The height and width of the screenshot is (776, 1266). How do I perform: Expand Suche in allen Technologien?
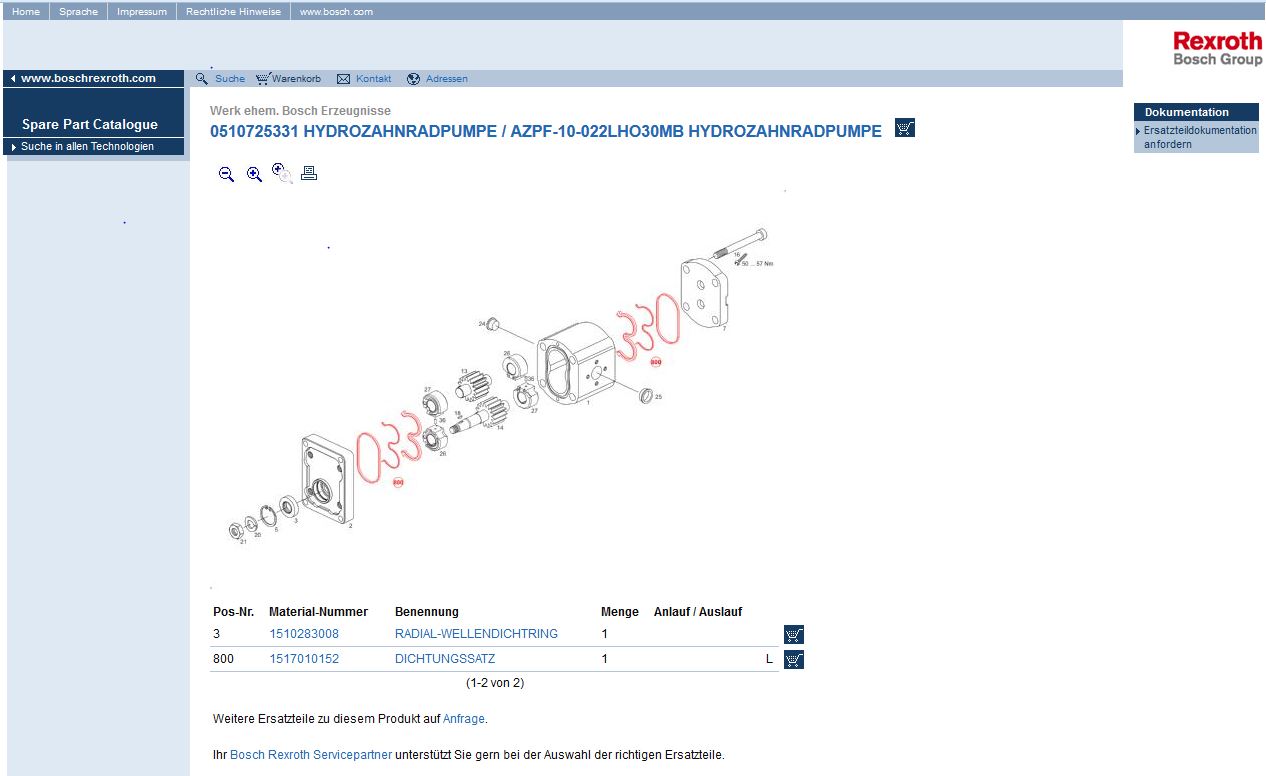[87, 147]
